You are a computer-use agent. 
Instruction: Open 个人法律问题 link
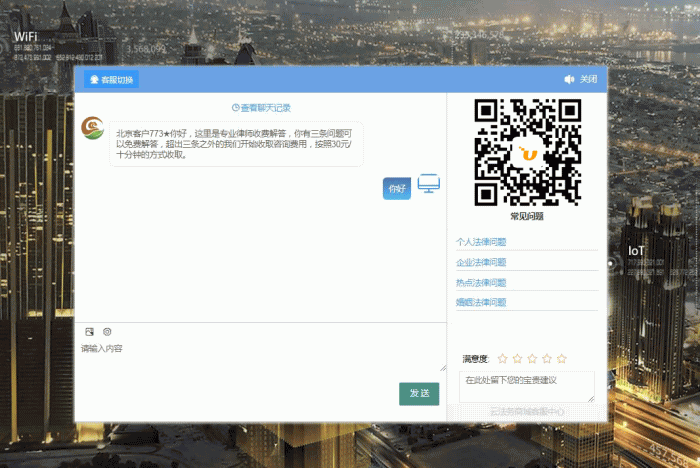[x=481, y=242]
